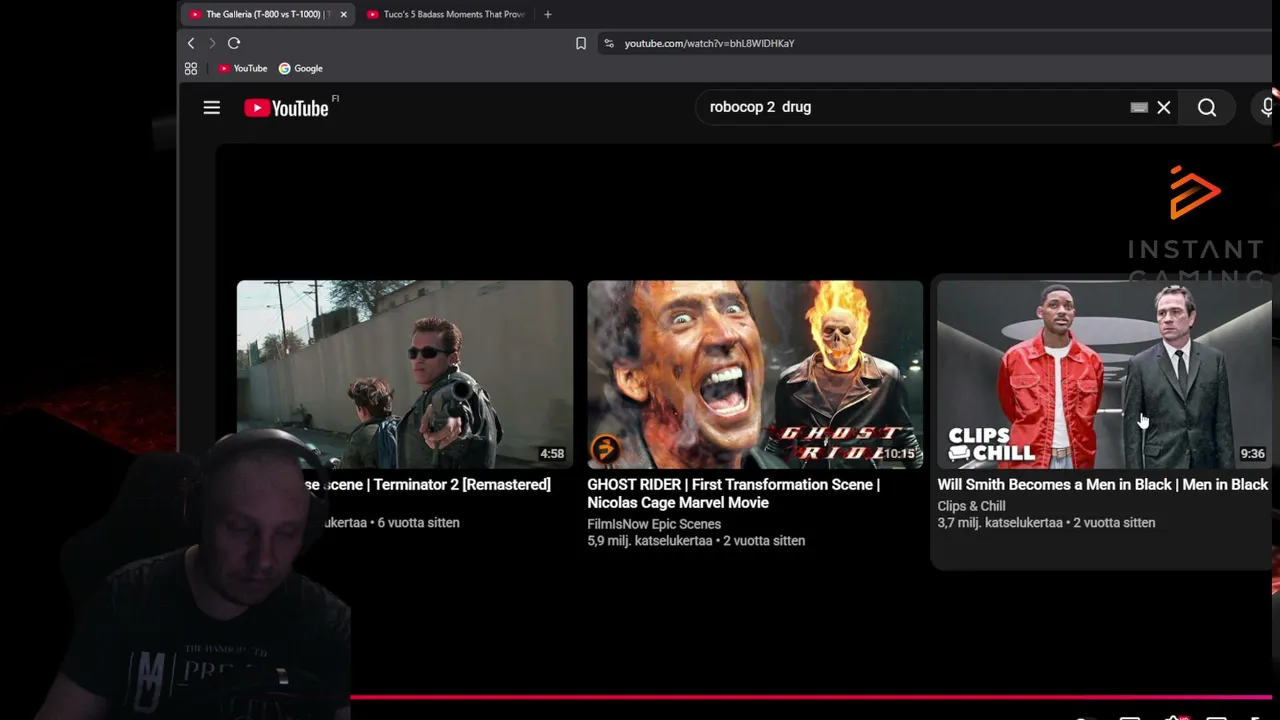Clear the search query with X
The image size is (1280, 720).
pos(1164,107)
